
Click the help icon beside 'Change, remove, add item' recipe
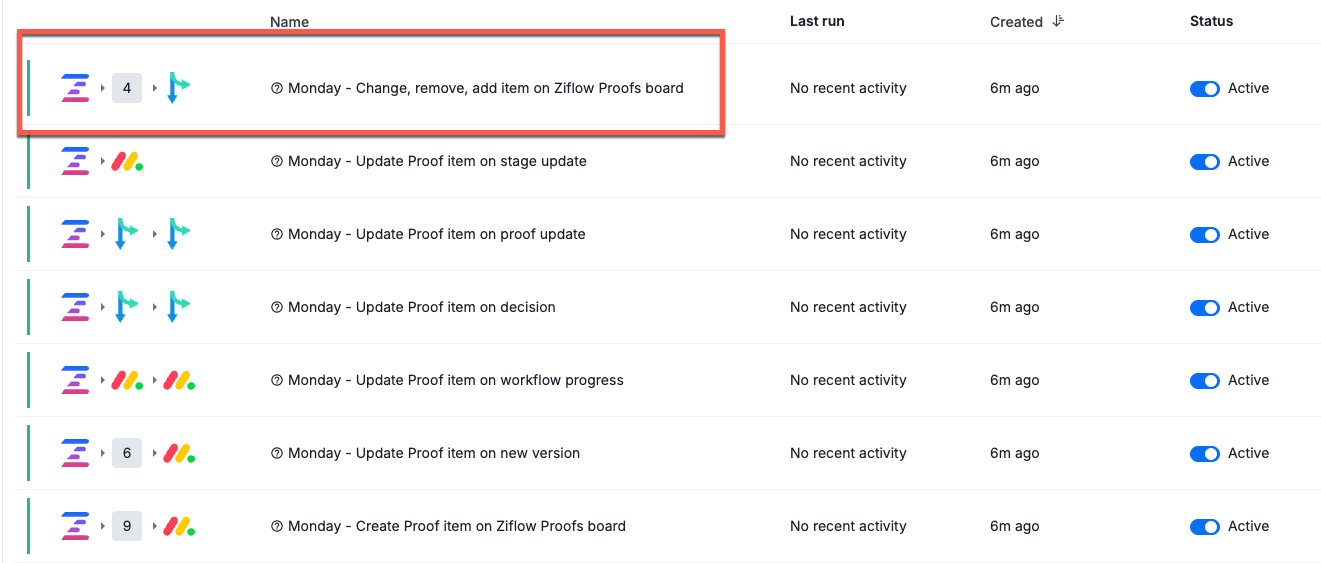[277, 88]
